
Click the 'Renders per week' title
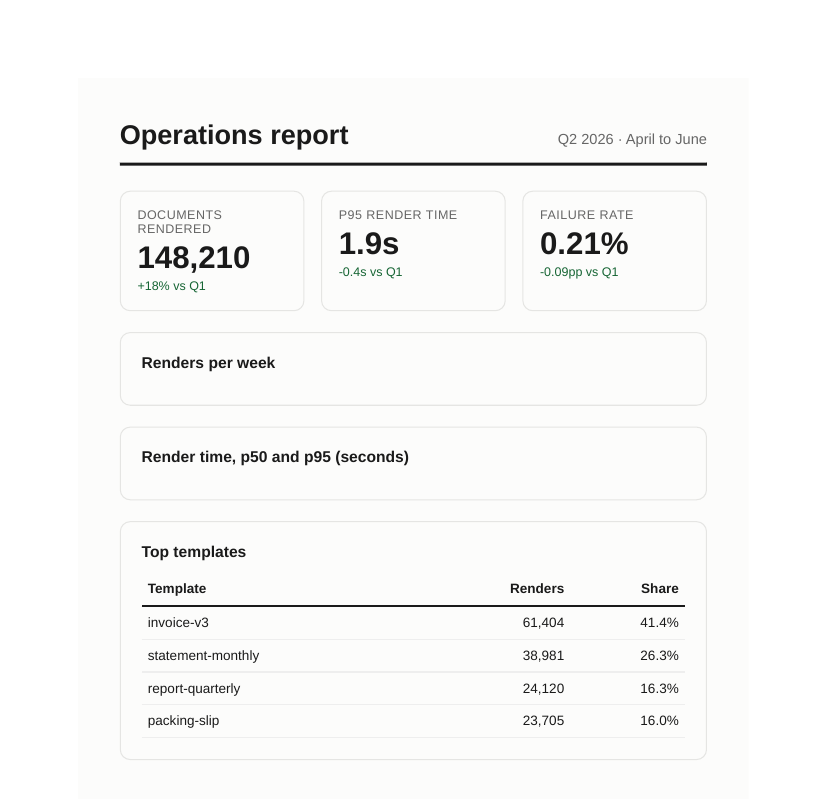click(x=208, y=363)
